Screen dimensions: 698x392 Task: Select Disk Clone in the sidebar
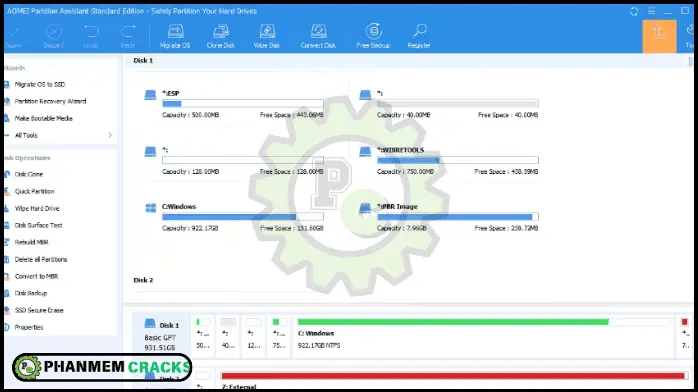(28, 174)
